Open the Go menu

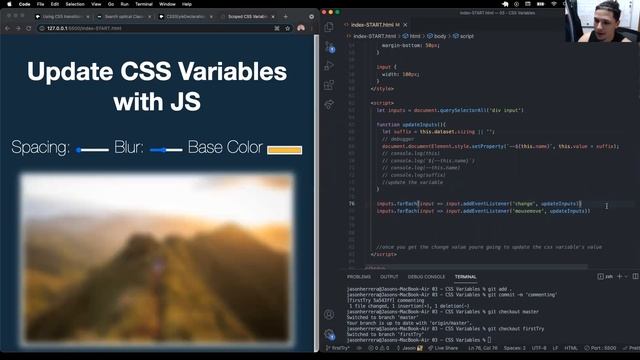(x=111, y=4)
